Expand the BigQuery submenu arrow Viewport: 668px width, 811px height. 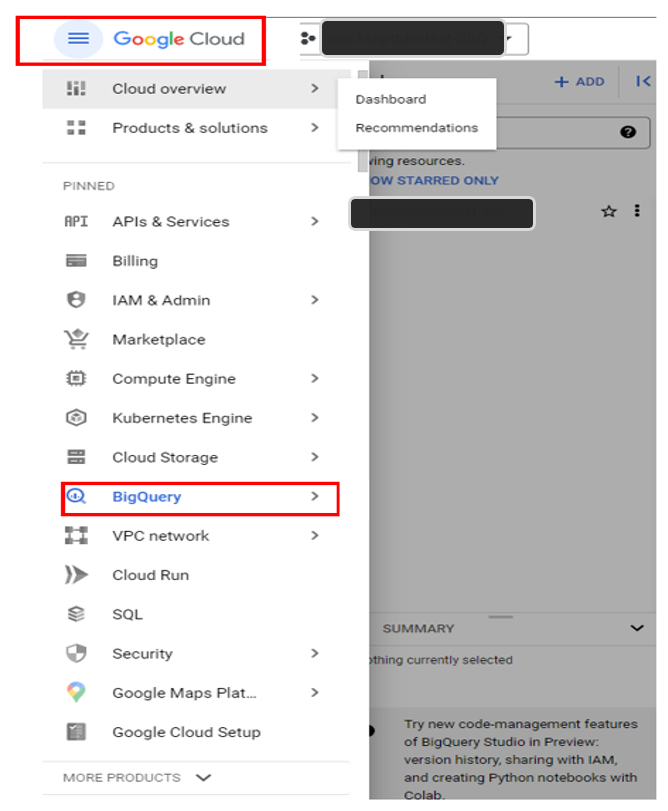tap(315, 497)
